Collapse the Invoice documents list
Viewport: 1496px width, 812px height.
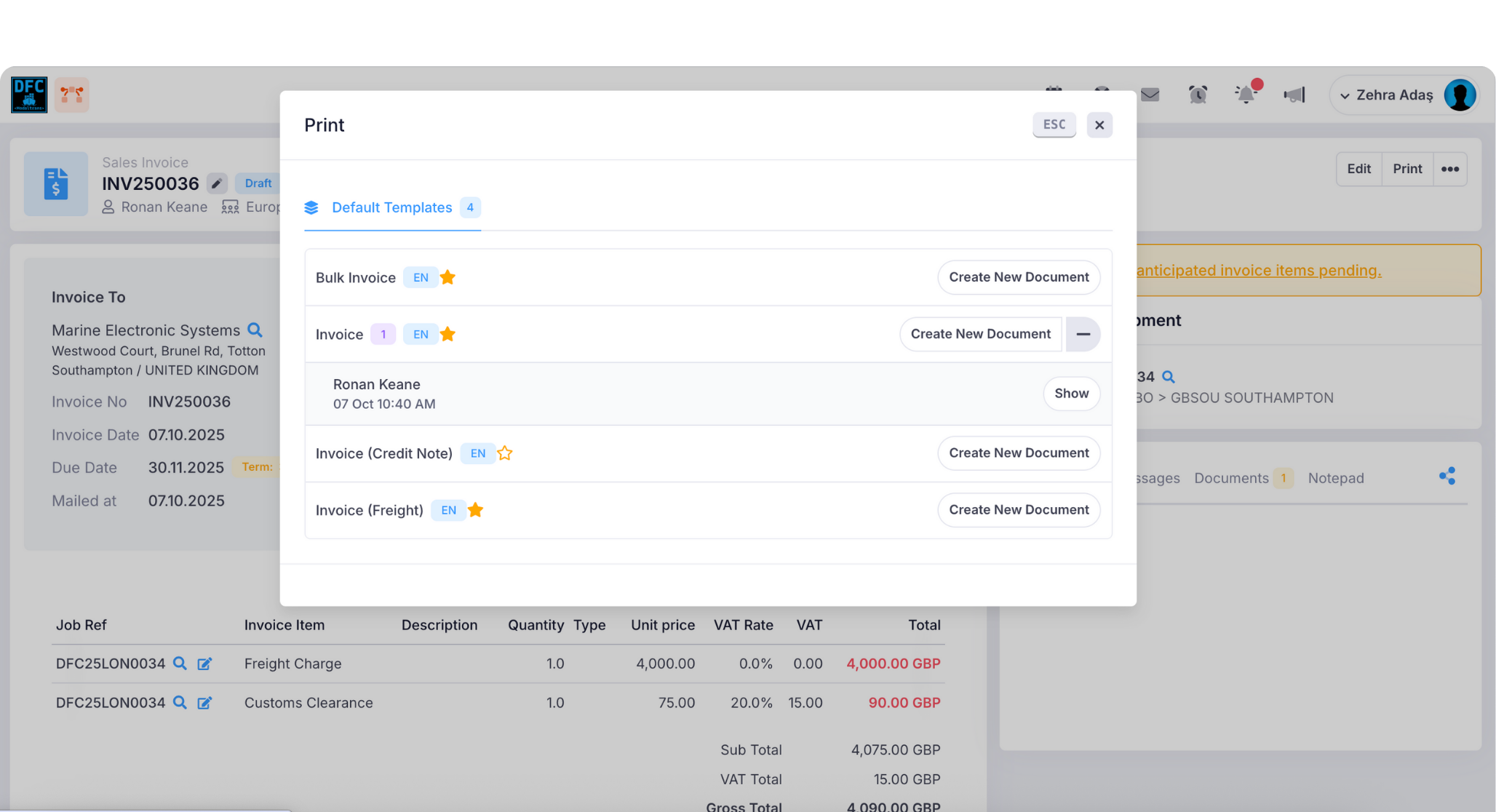1083,334
